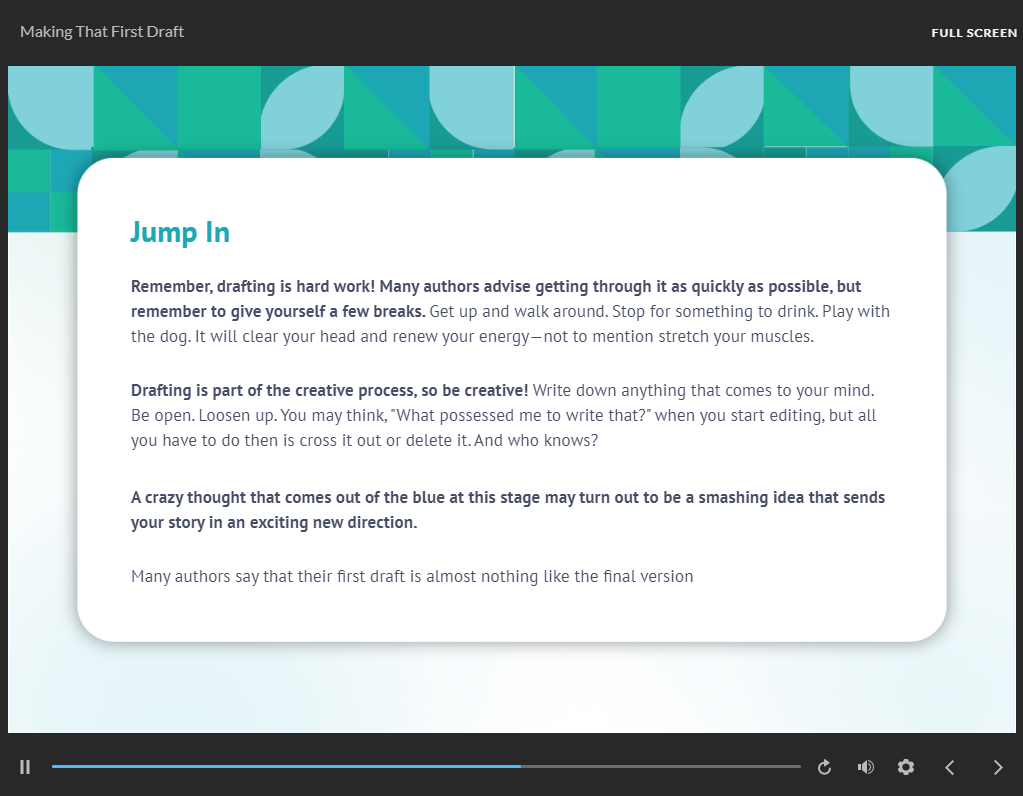Screen dimensions: 1023x796
Task: Enter FULL SCREEN mode
Action: coord(973,33)
